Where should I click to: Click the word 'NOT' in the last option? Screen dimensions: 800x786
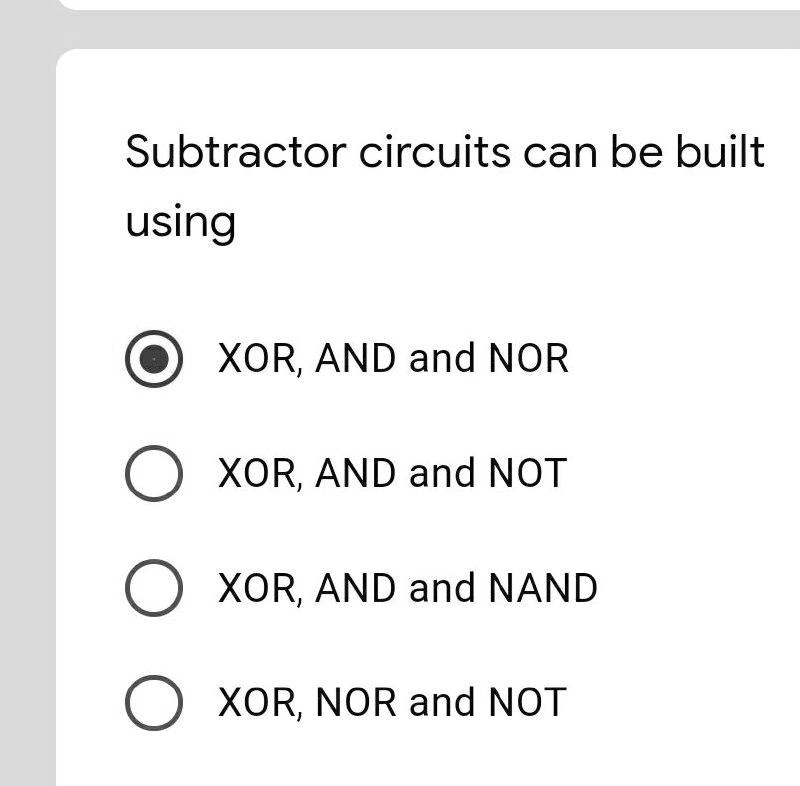(x=528, y=702)
